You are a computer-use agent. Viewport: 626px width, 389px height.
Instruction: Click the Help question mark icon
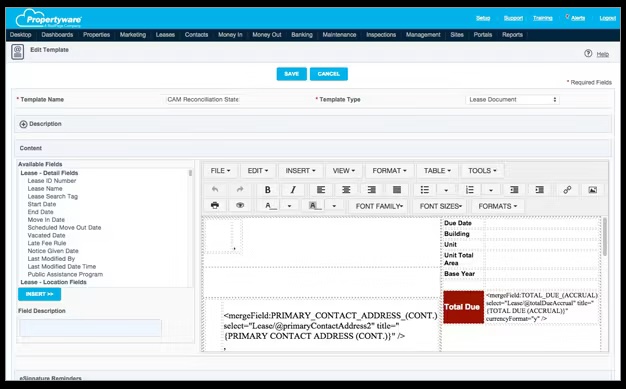coord(588,54)
